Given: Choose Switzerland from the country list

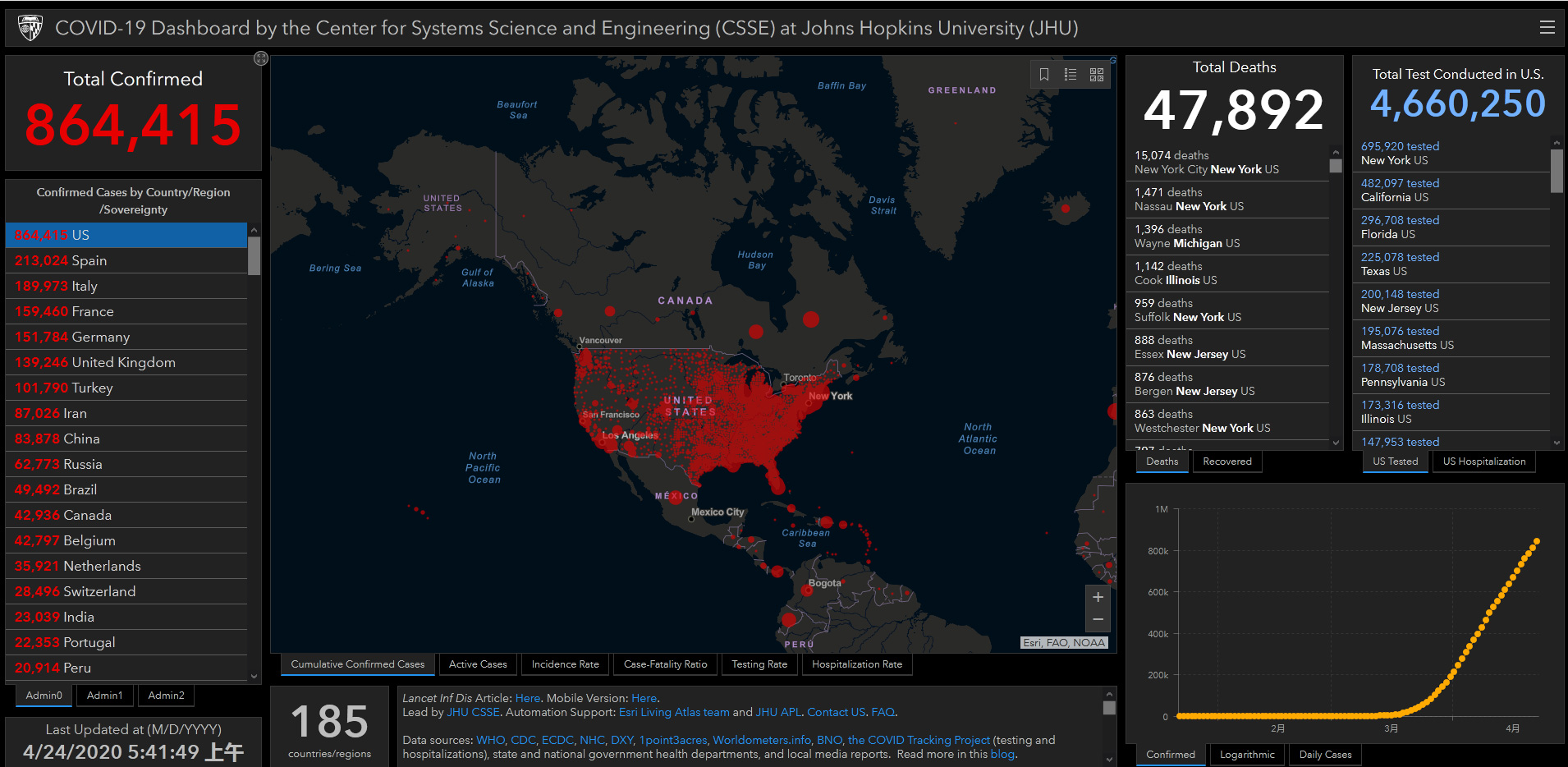Looking at the screenshot, I should tap(126, 591).
